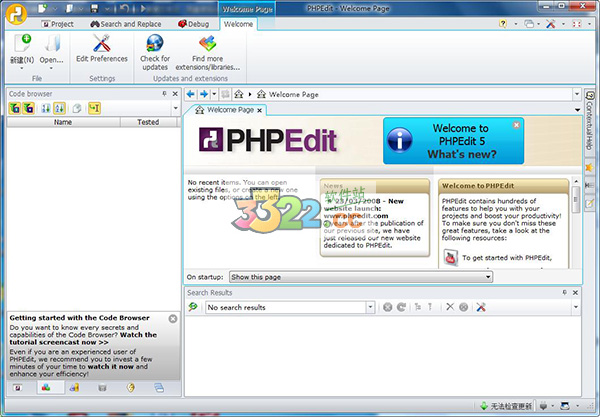Toggle the second green filter in Code browser
This screenshot has height=417, width=600.
(28, 108)
